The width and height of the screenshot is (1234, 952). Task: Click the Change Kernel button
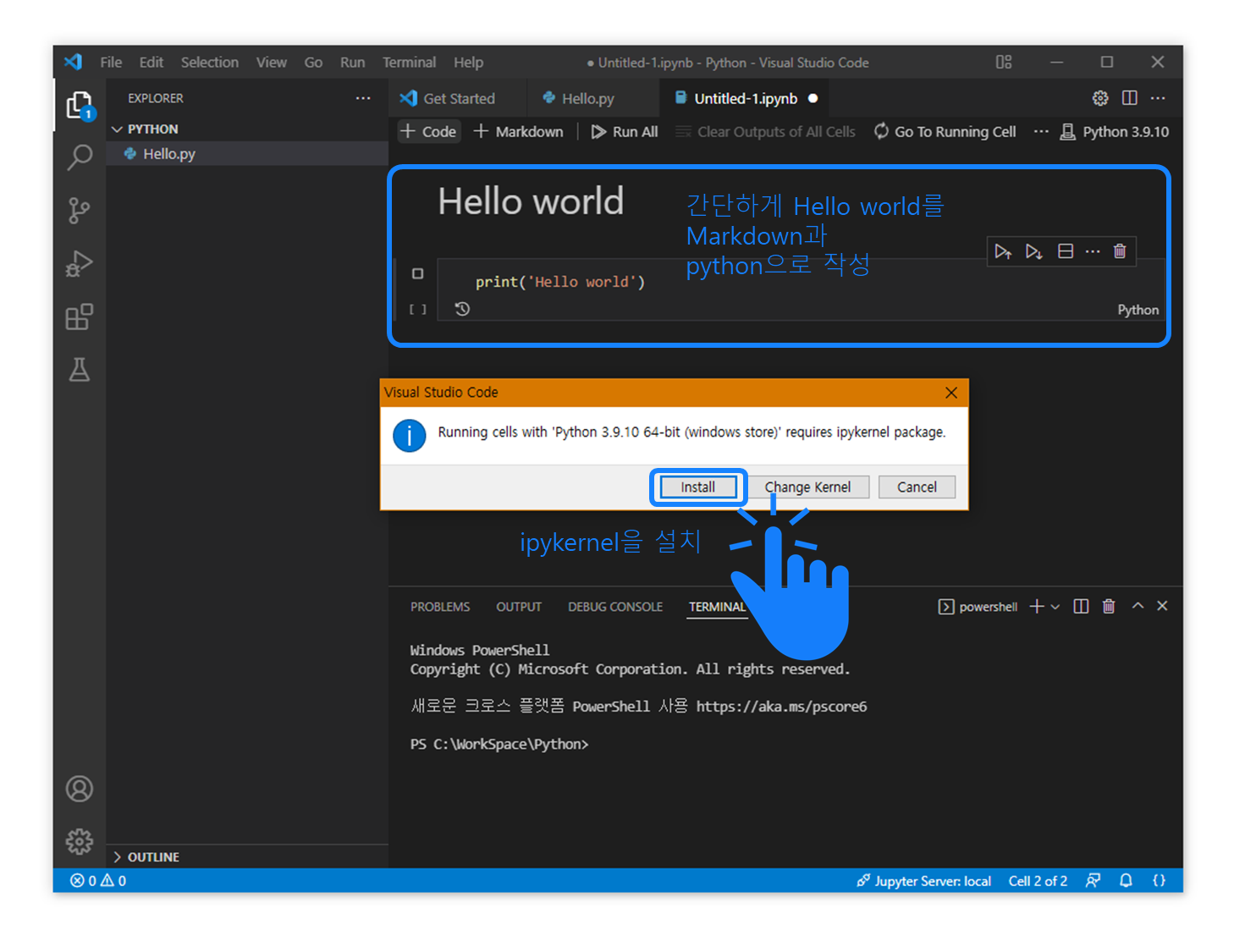click(x=808, y=487)
